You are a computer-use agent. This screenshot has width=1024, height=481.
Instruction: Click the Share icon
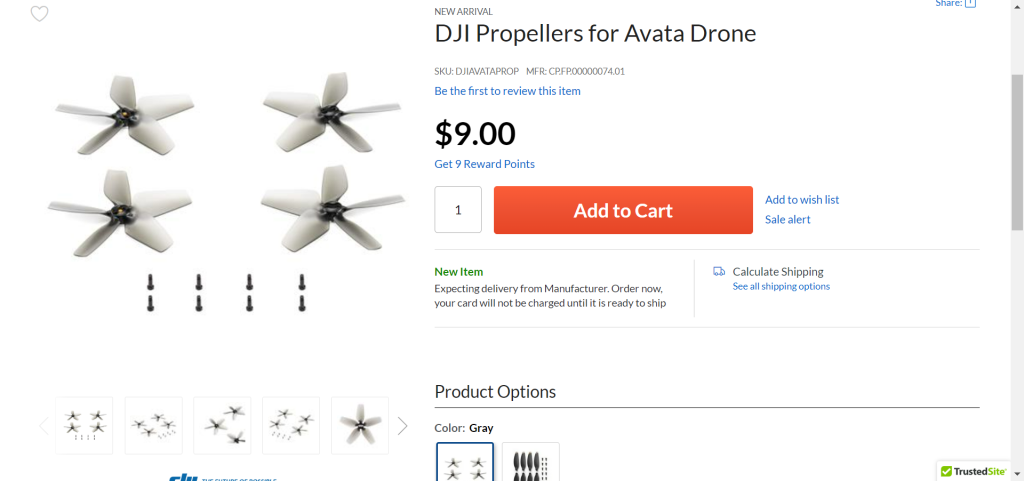coord(970,4)
